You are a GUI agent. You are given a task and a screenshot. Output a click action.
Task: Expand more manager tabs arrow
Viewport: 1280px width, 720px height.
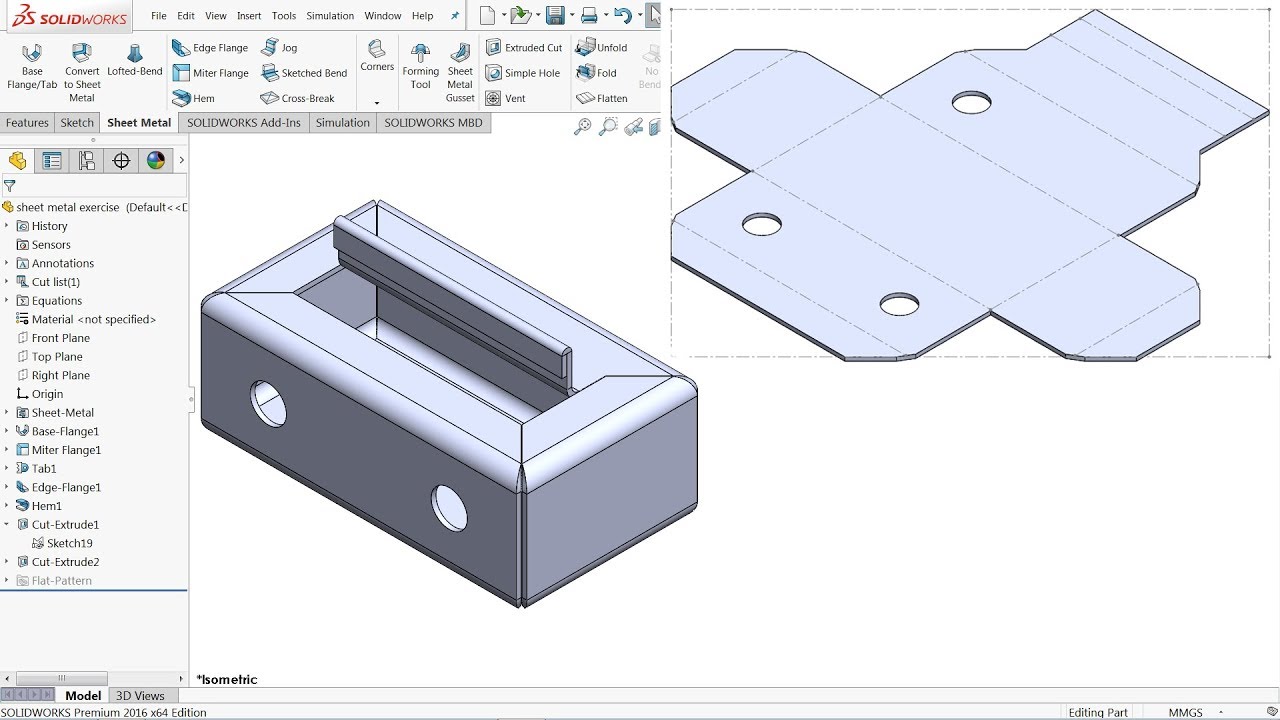181,160
